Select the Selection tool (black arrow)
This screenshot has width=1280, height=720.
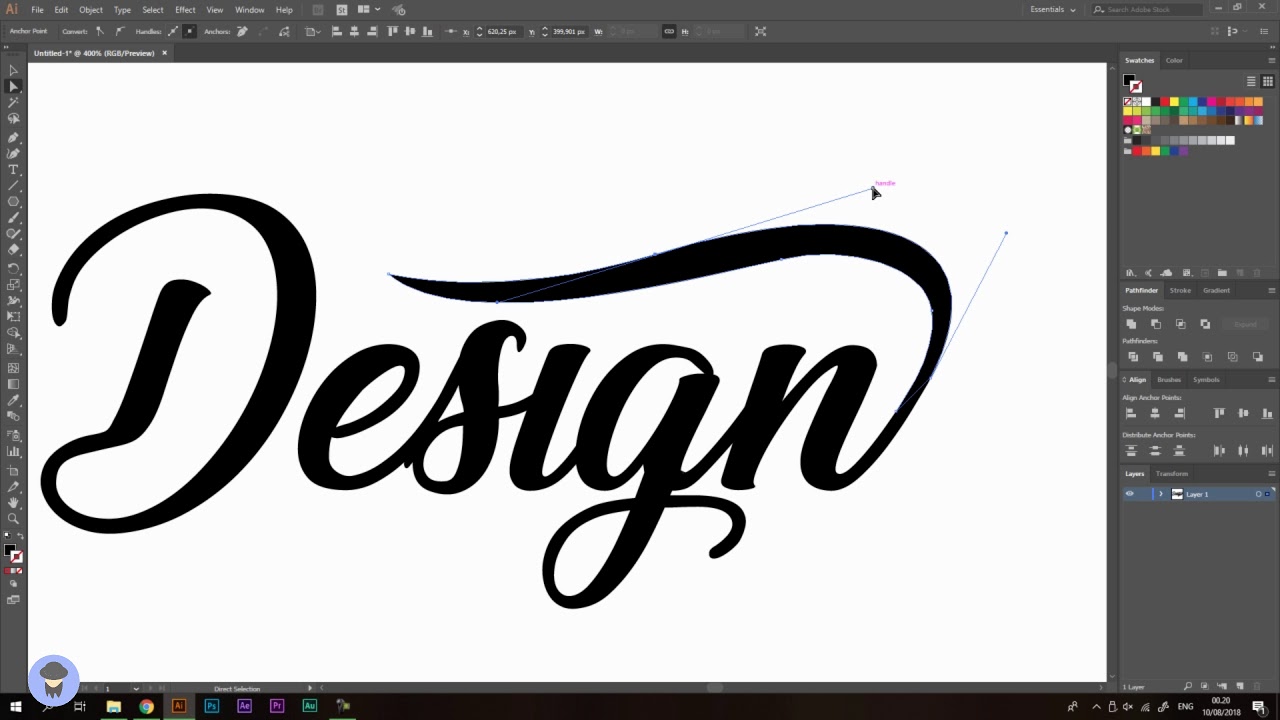pyautogui.click(x=13, y=70)
